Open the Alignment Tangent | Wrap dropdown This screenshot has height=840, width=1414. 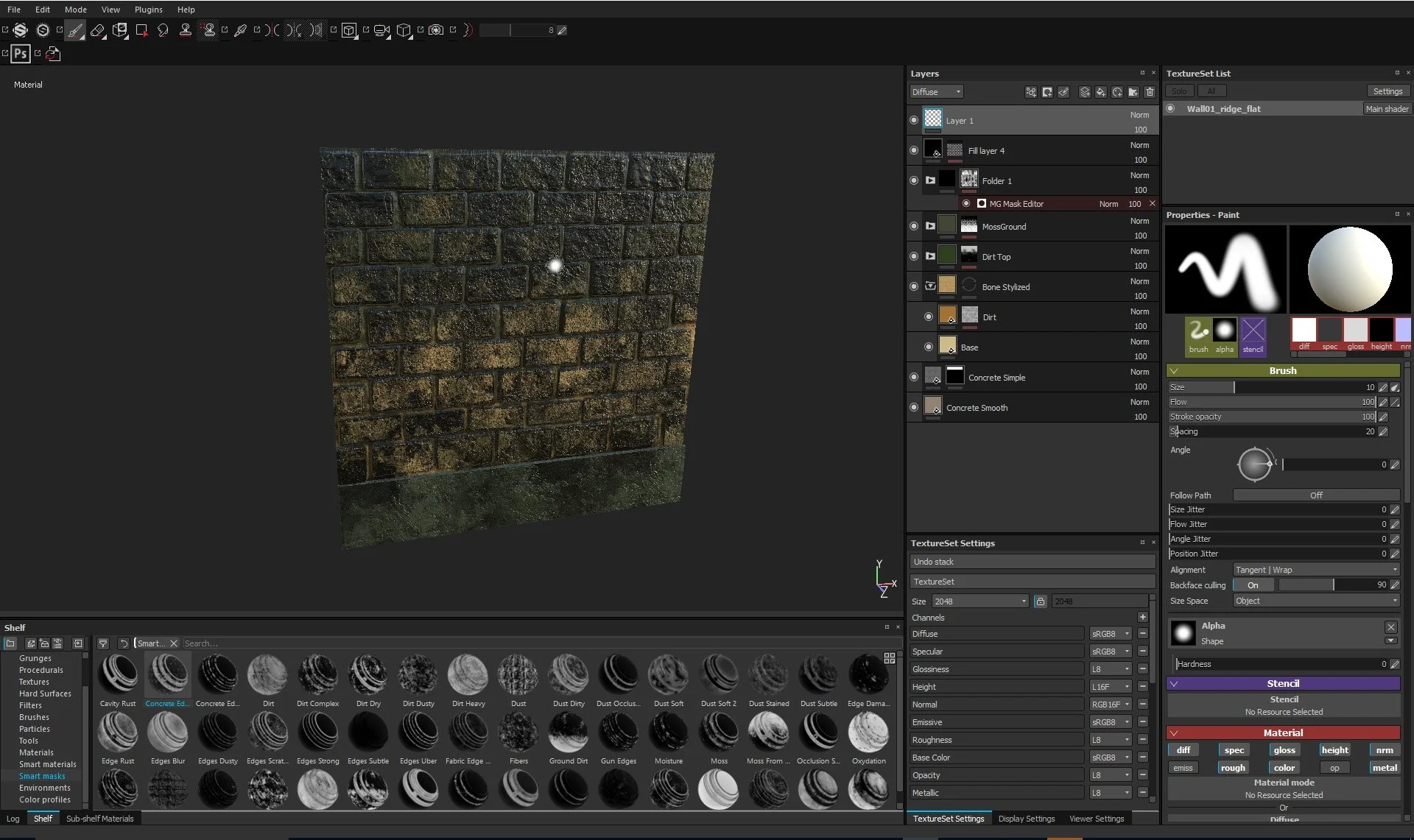pos(1317,570)
